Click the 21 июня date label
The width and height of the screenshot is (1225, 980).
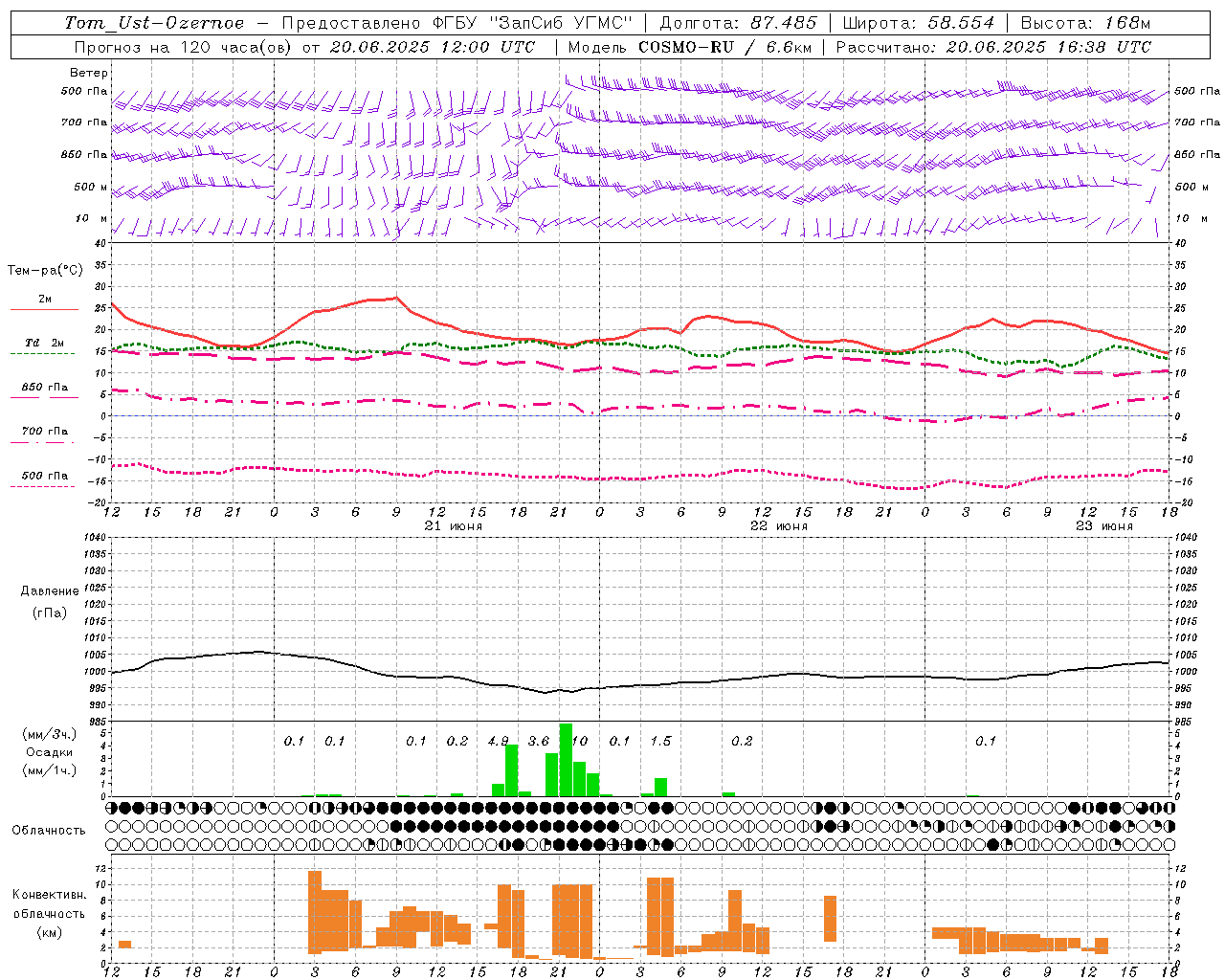[x=454, y=527]
